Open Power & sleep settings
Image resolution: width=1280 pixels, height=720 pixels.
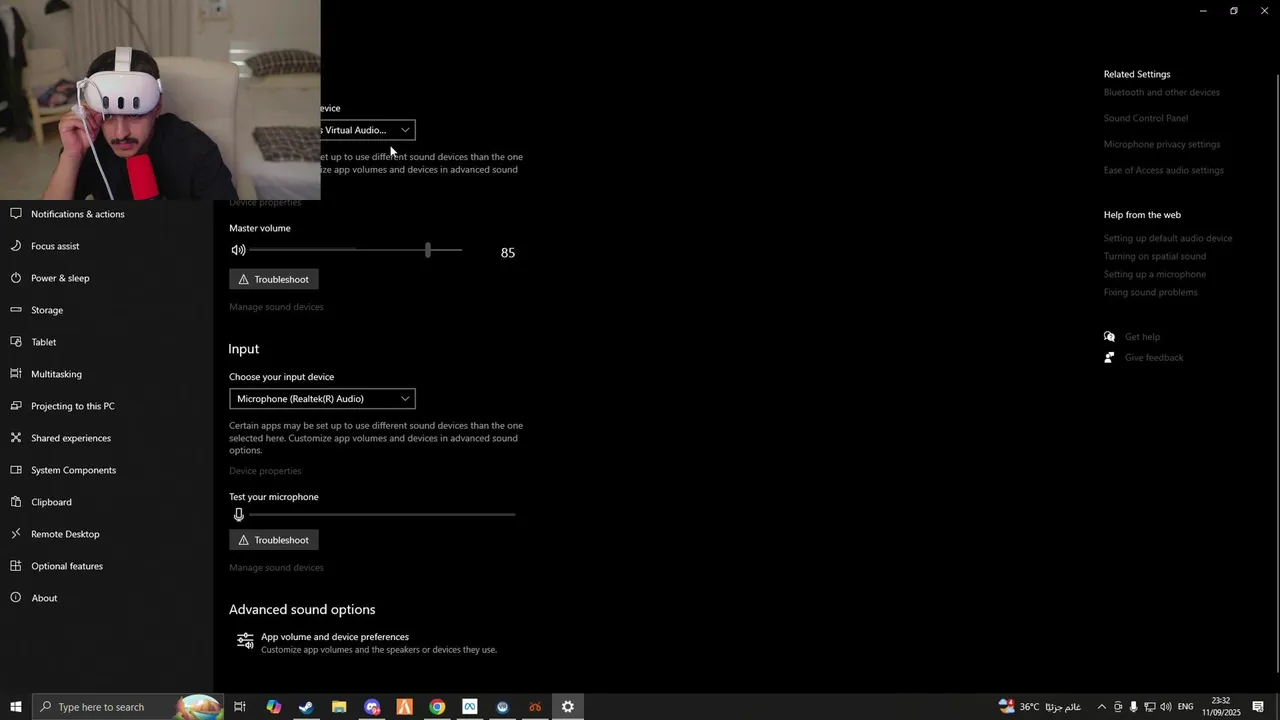coord(60,278)
